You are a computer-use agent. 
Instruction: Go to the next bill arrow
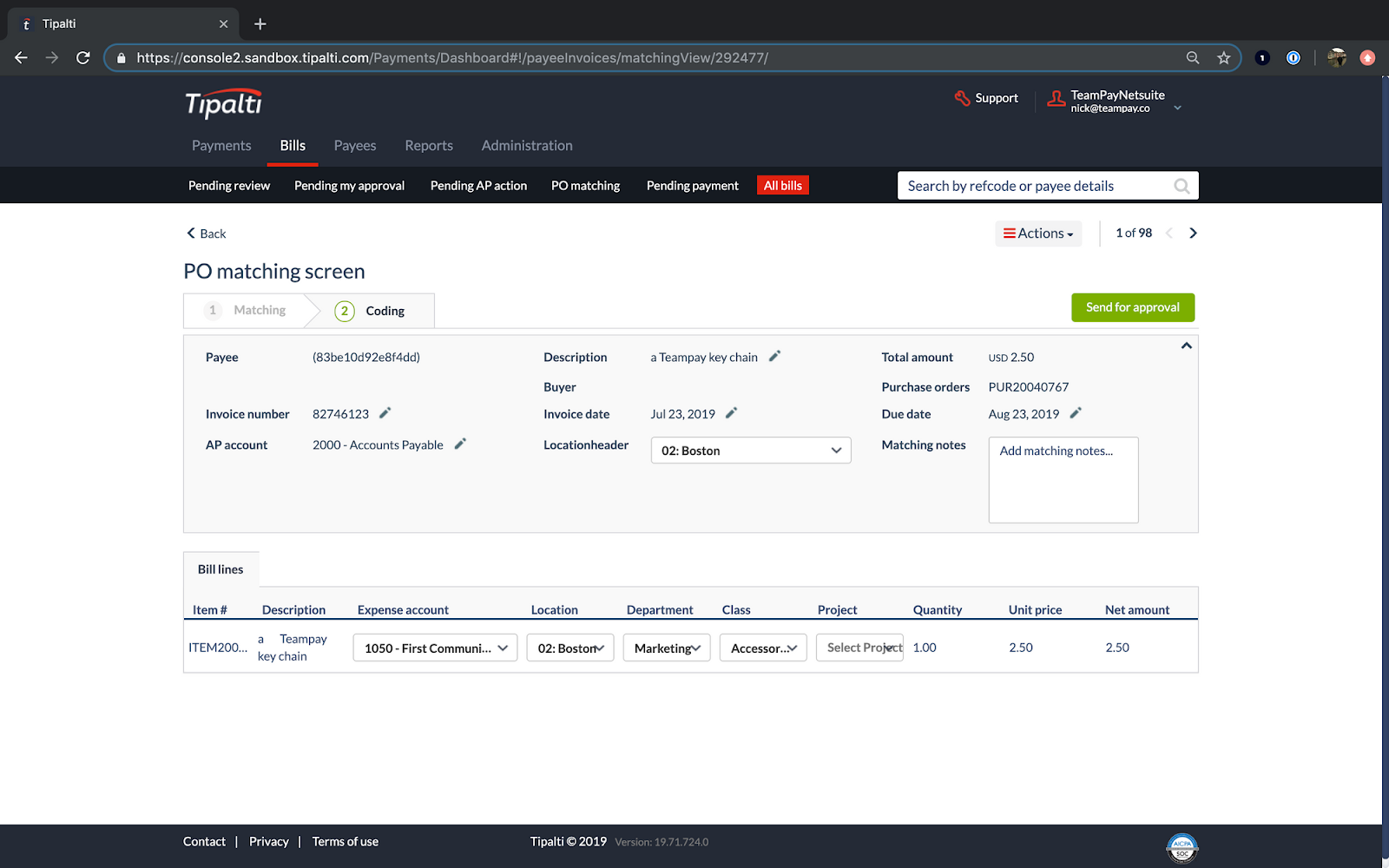tap(1193, 233)
